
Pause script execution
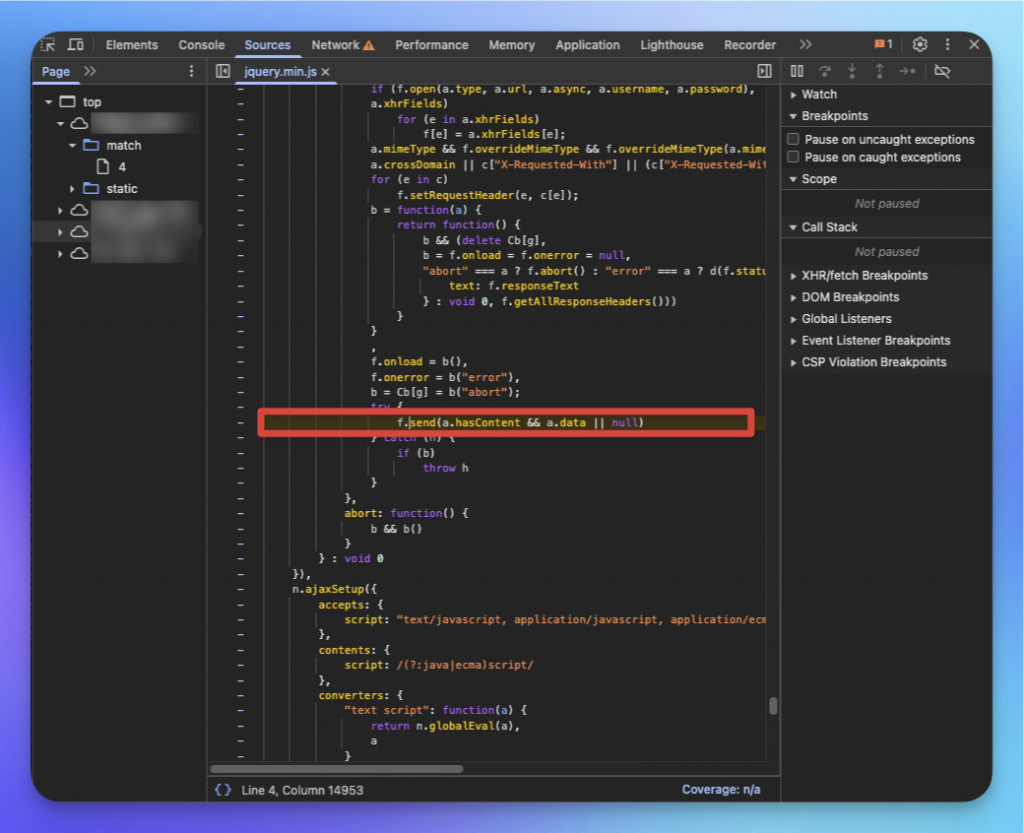pyautogui.click(x=797, y=71)
